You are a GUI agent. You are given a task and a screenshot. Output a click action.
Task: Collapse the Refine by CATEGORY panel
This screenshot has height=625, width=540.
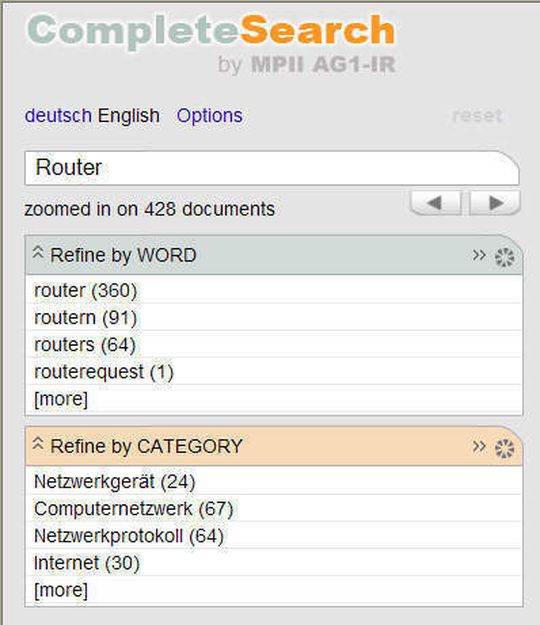(x=38, y=444)
